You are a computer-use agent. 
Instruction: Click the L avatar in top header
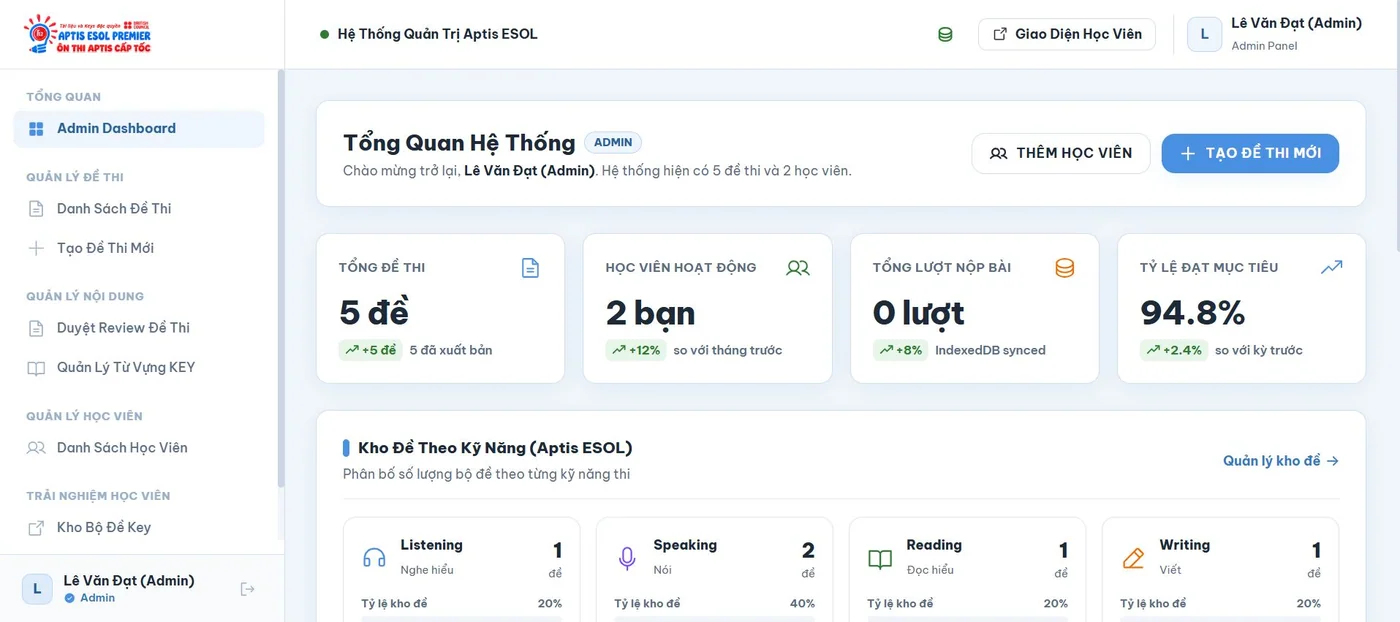[x=1204, y=34]
